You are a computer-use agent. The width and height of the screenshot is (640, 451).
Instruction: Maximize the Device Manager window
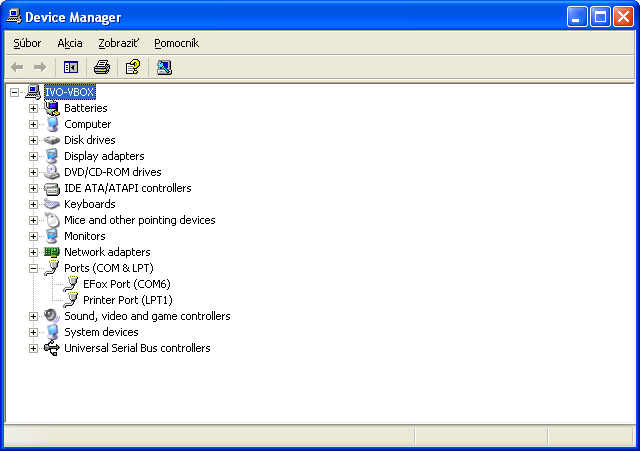pyautogui.click(x=601, y=16)
